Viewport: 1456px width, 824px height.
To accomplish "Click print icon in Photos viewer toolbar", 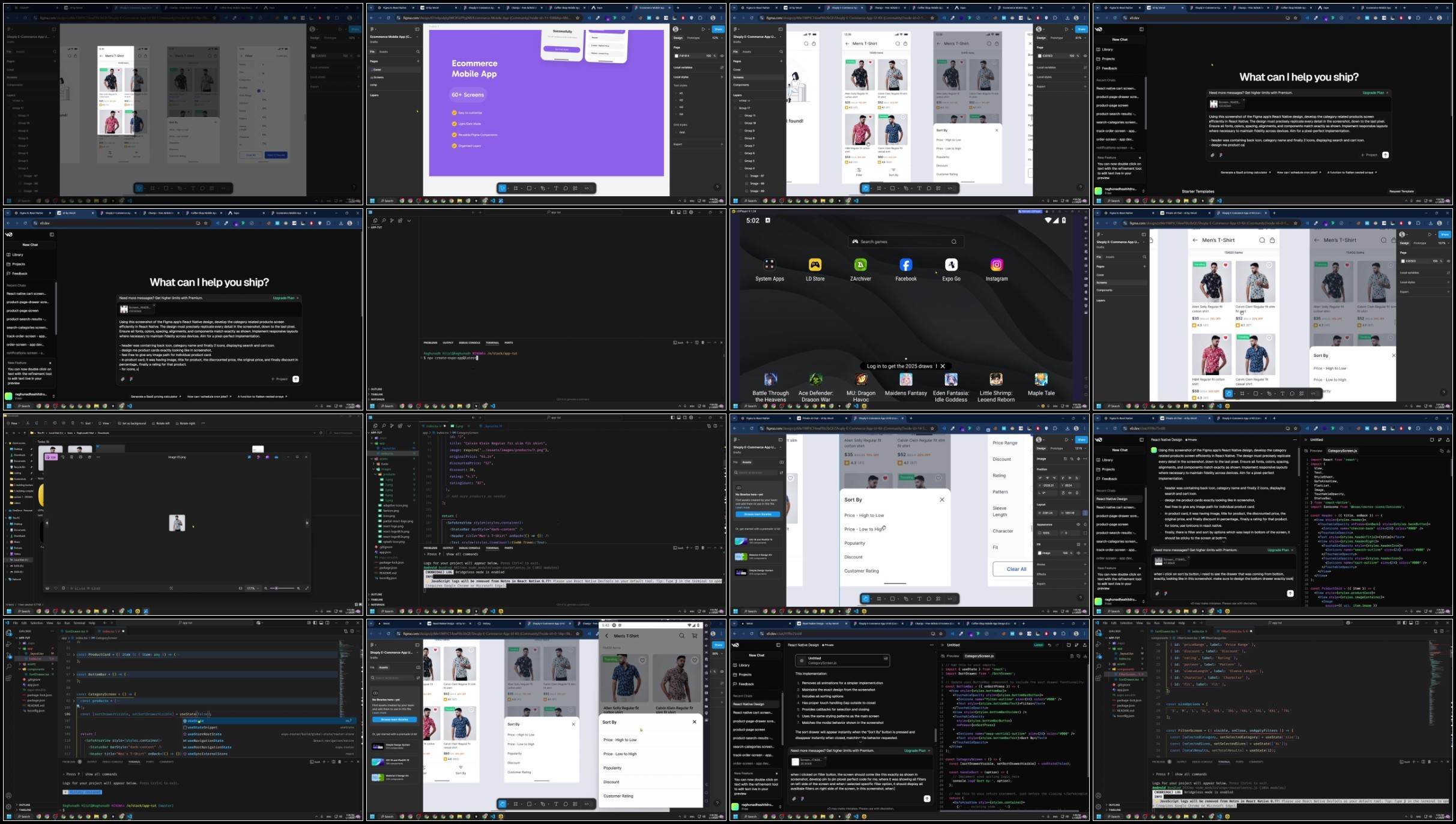I will 80,457.
